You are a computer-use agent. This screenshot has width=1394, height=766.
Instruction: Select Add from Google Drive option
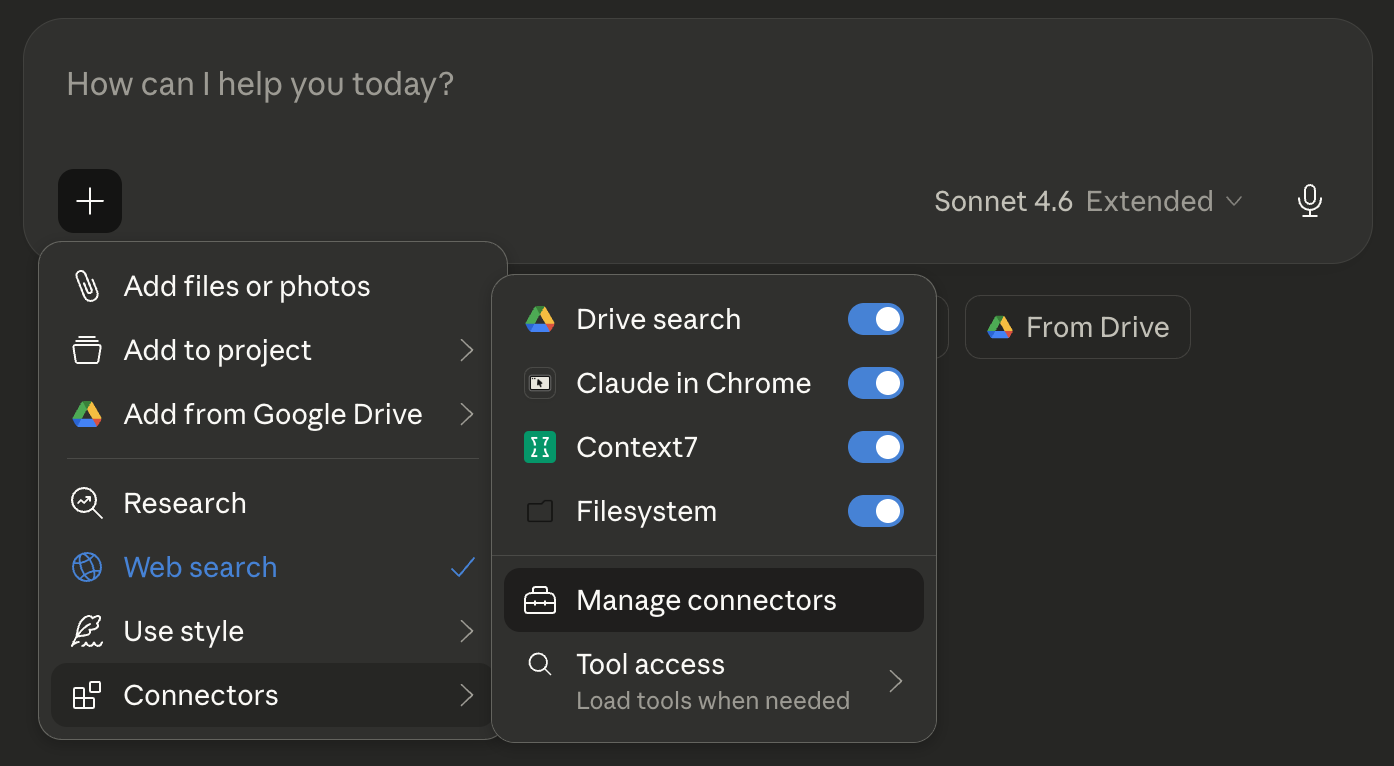tap(271, 414)
